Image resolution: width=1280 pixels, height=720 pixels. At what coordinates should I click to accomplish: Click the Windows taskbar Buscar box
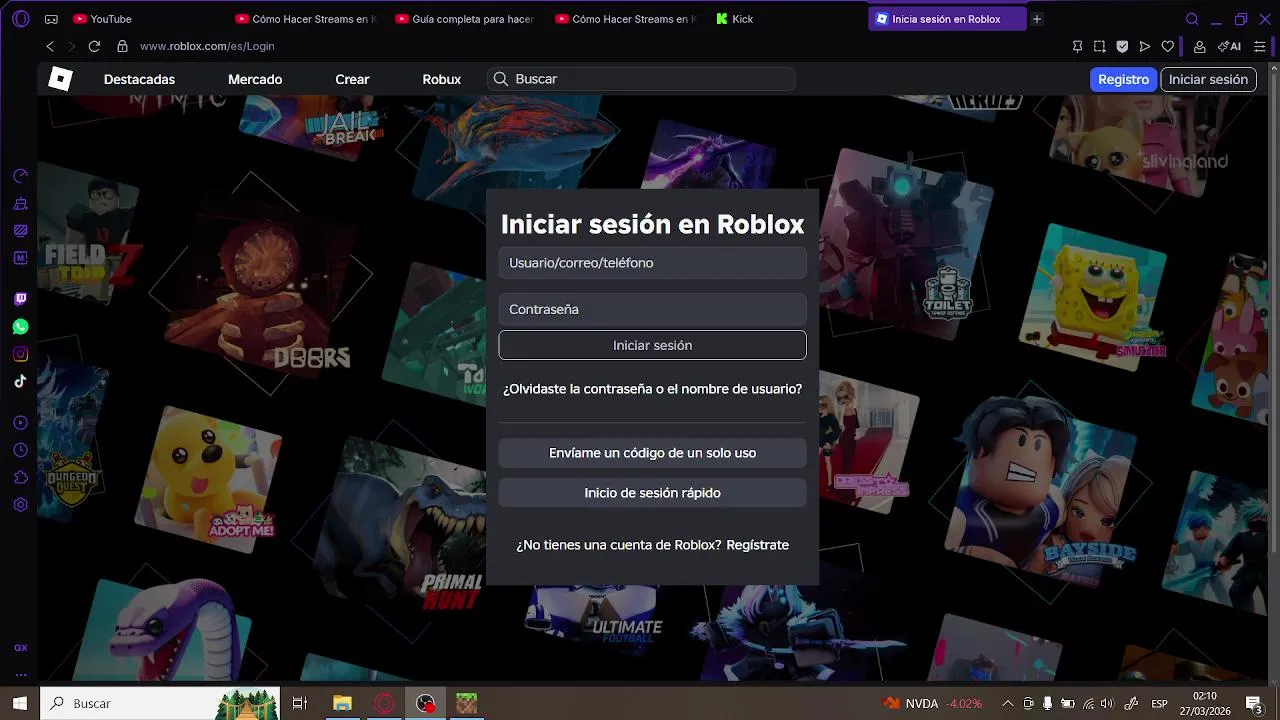(x=160, y=703)
